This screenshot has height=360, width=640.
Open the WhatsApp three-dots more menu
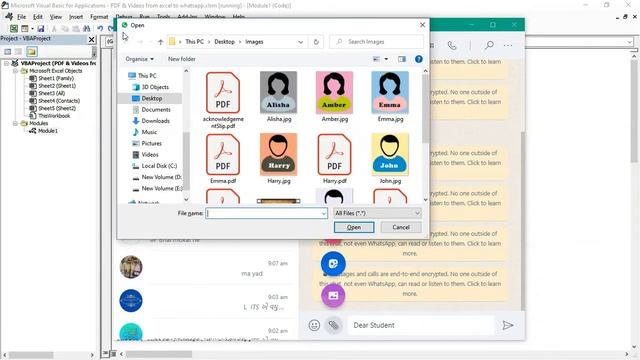508,45
